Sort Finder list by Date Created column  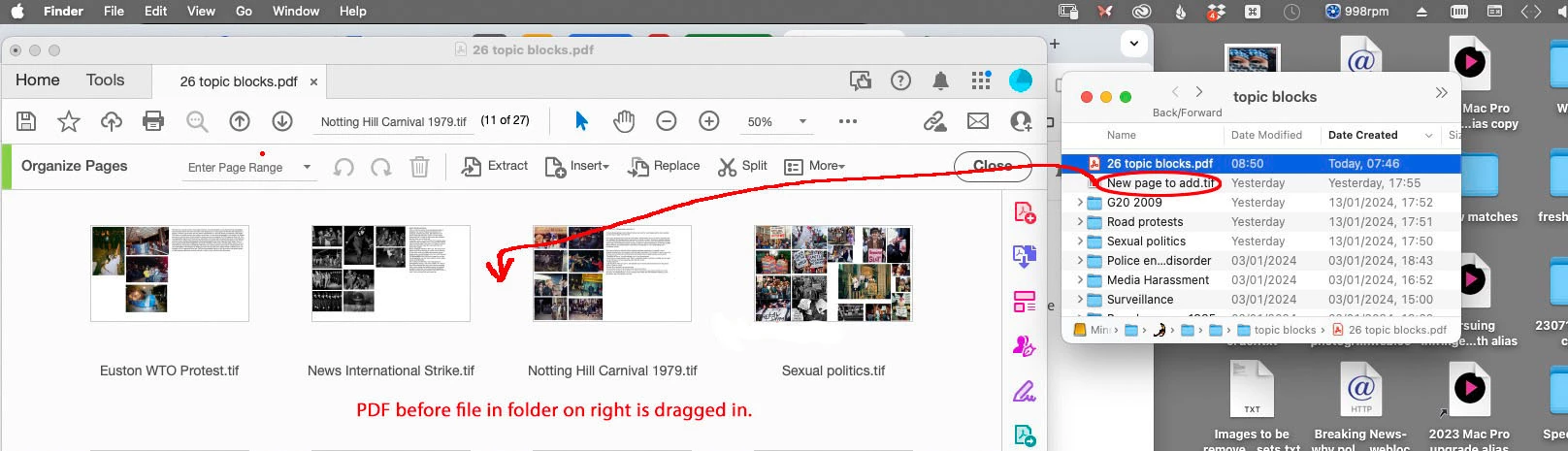click(1363, 135)
